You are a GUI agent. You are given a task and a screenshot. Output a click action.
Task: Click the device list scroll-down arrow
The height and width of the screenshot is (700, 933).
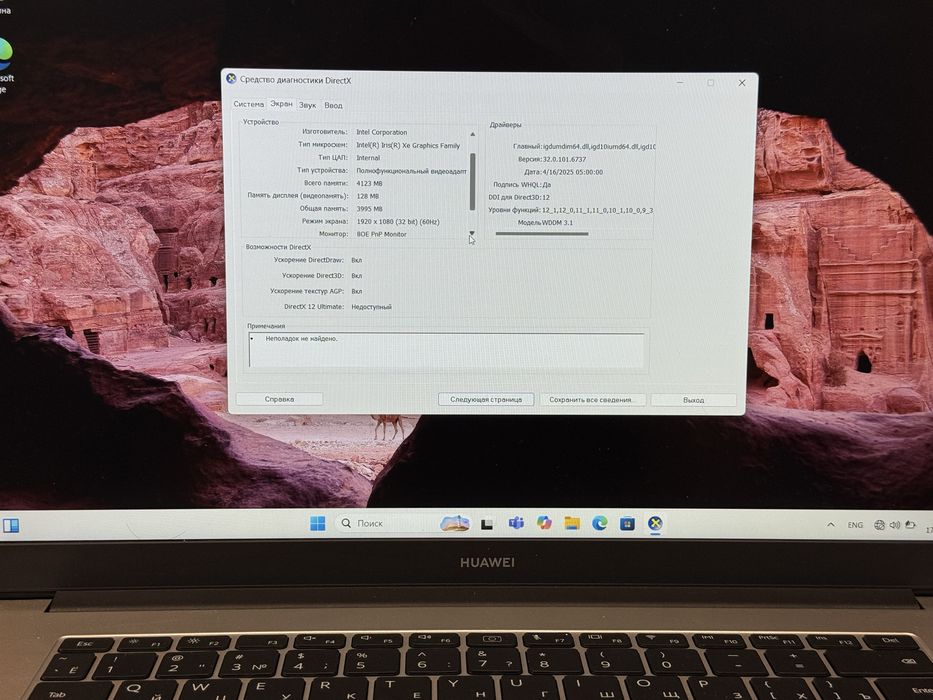[x=472, y=233]
